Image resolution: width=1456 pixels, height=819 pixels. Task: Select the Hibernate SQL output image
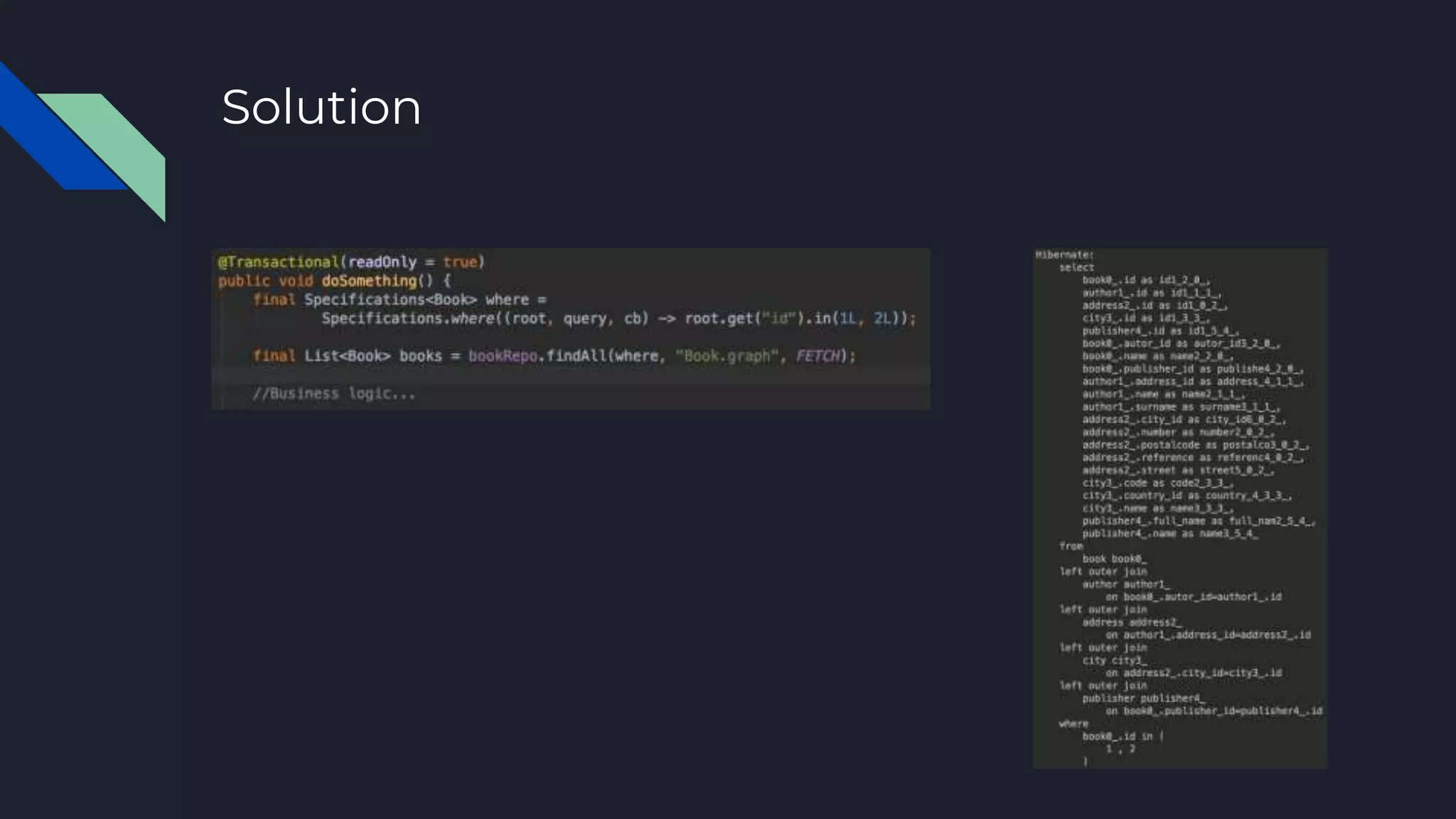pos(1179,508)
